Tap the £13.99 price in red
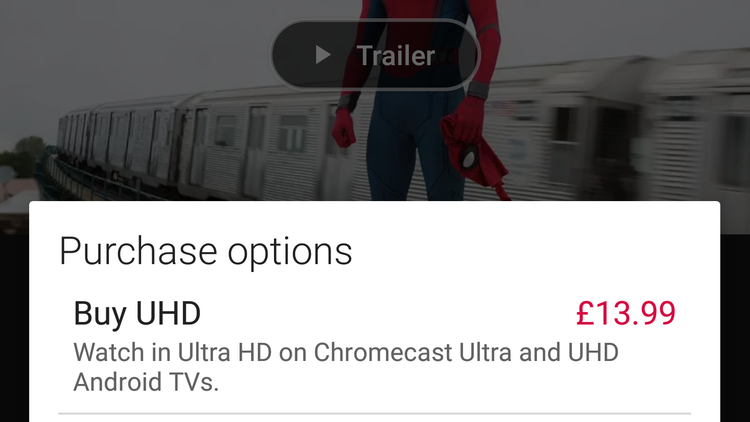750x422 pixels. point(626,313)
